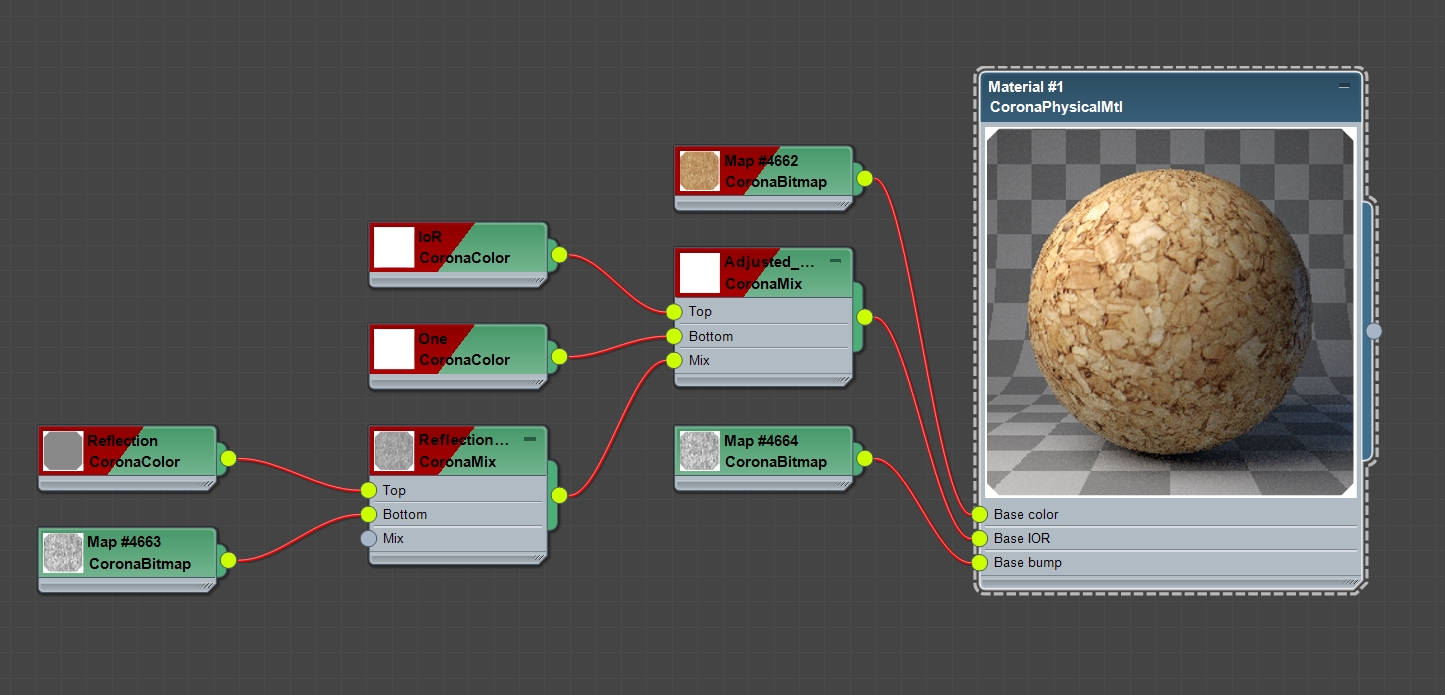
Task: Click the gray color swatch on Reflection CoronaColor
Action: coord(62,450)
